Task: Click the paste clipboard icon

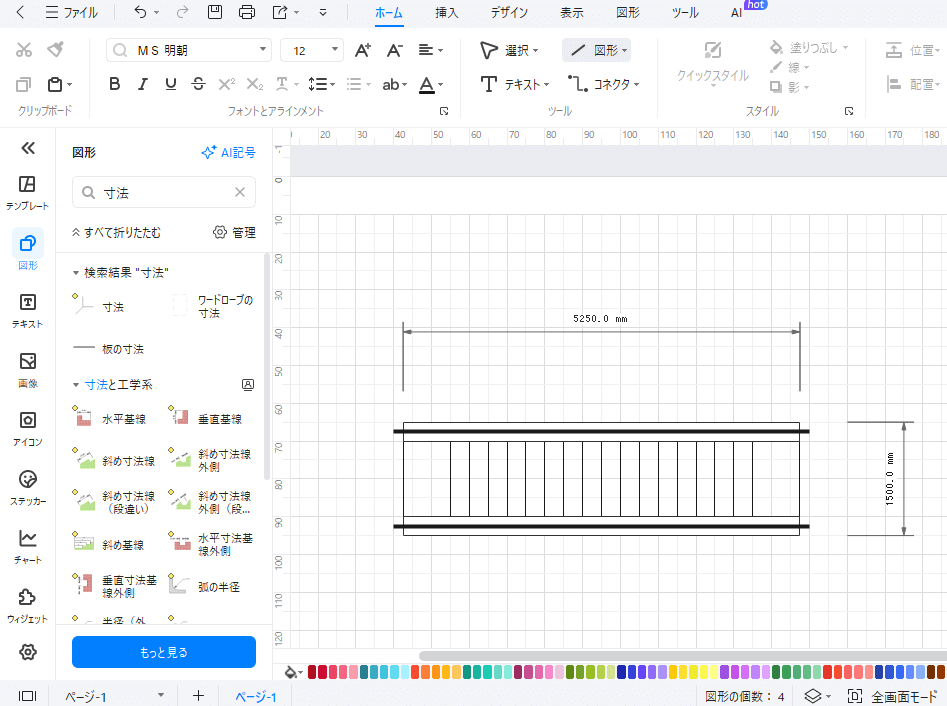Action: [x=55, y=85]
